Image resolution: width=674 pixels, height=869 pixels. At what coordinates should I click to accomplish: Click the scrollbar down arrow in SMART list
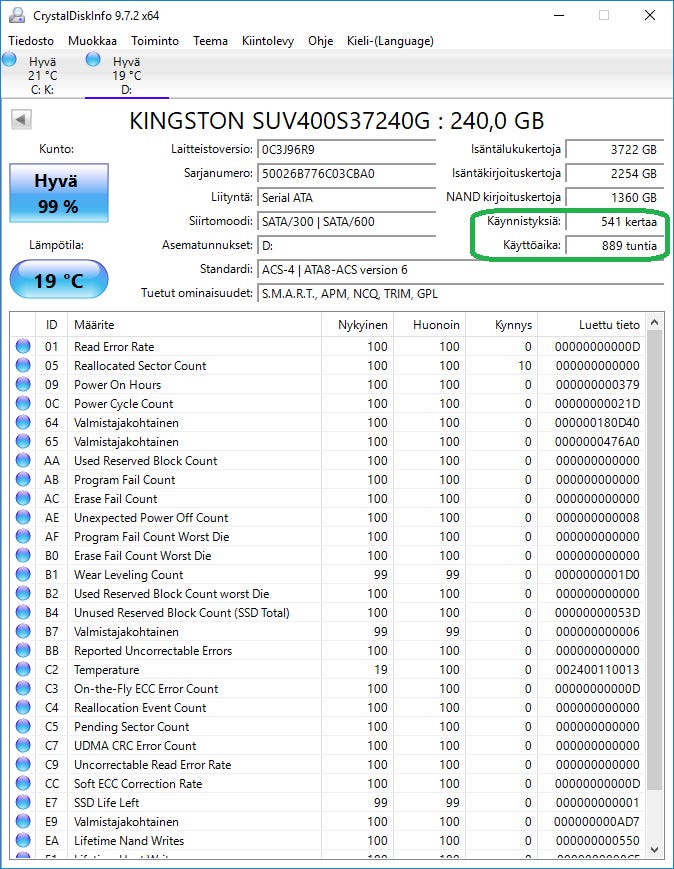655,850
